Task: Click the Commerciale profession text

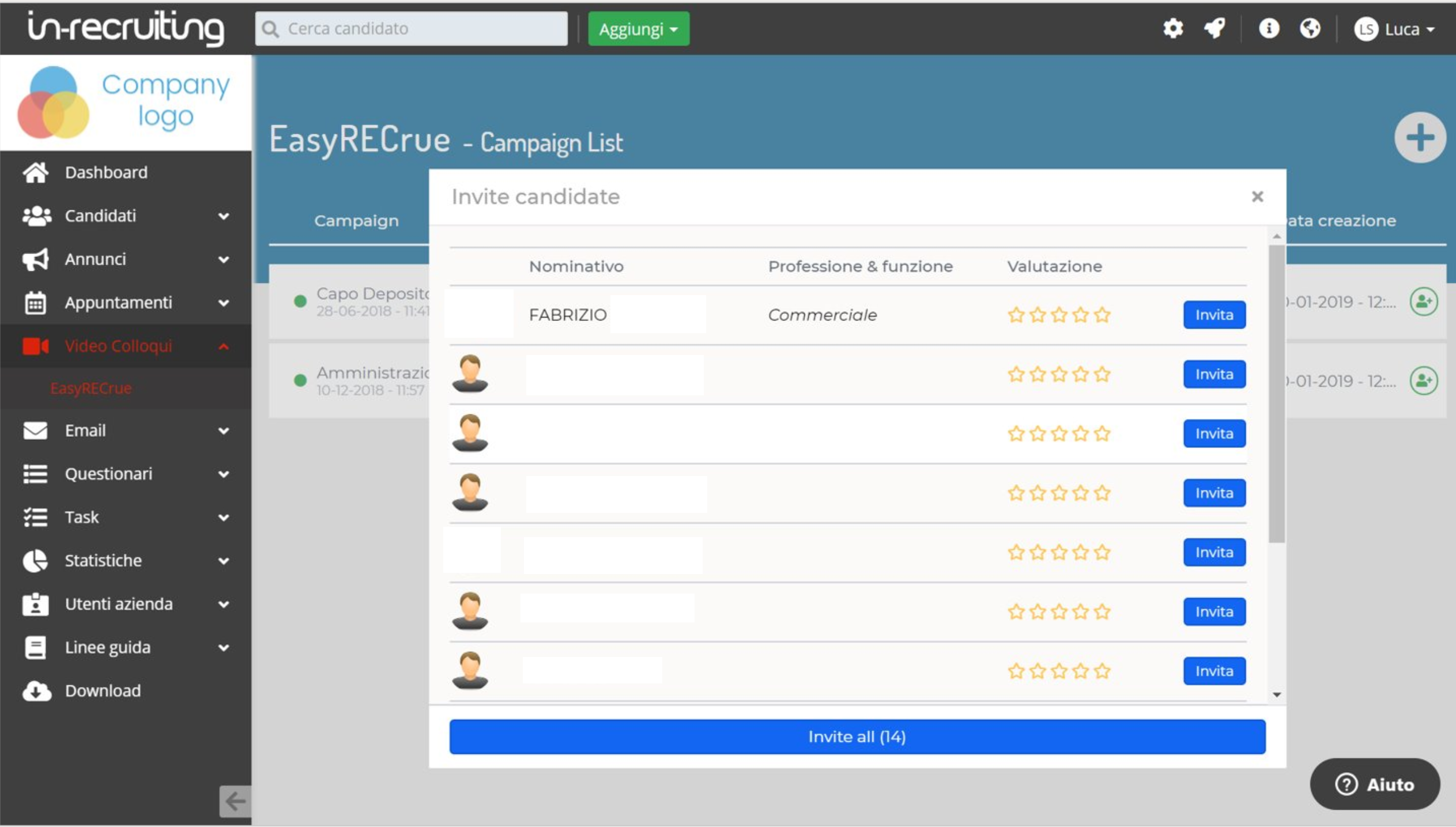Action: tap(822, 315)
